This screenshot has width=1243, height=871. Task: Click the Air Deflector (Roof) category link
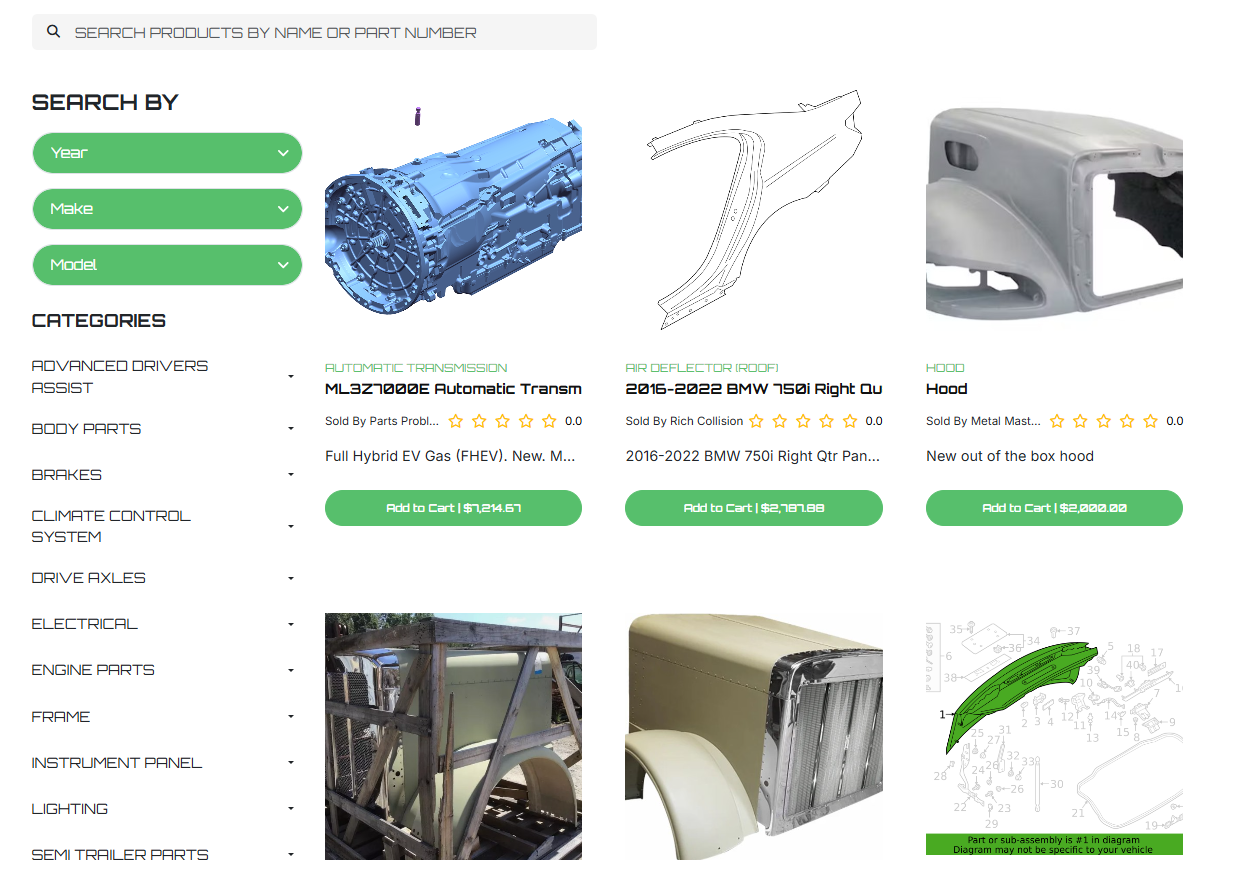pyautogui.click(x=702, y=368)
